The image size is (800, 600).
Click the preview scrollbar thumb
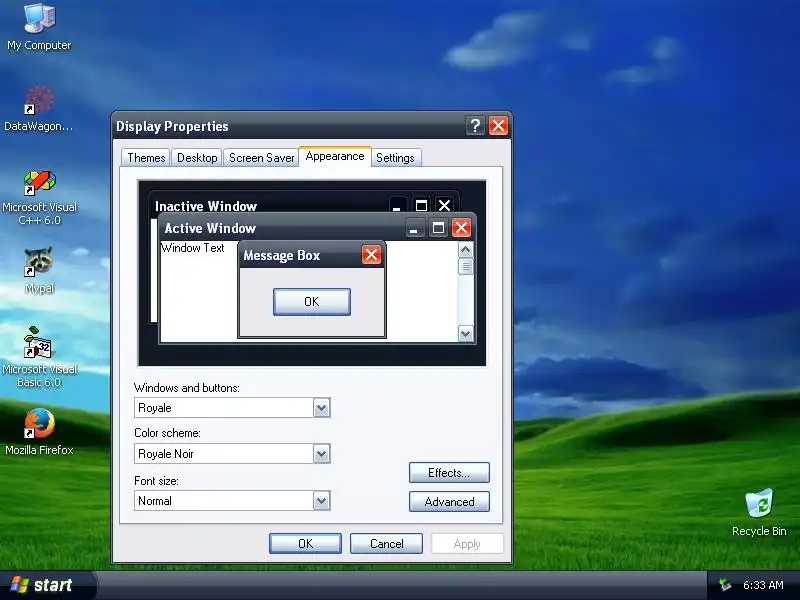tap(465, 266)
